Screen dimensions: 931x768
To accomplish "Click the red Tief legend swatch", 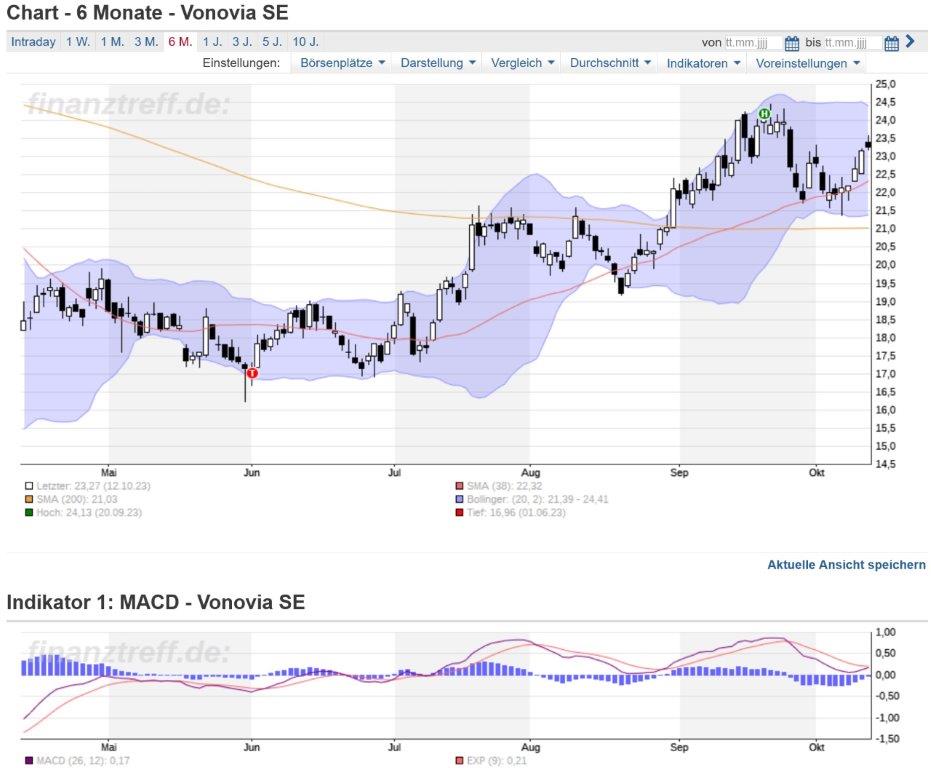I will click(459, 512).
